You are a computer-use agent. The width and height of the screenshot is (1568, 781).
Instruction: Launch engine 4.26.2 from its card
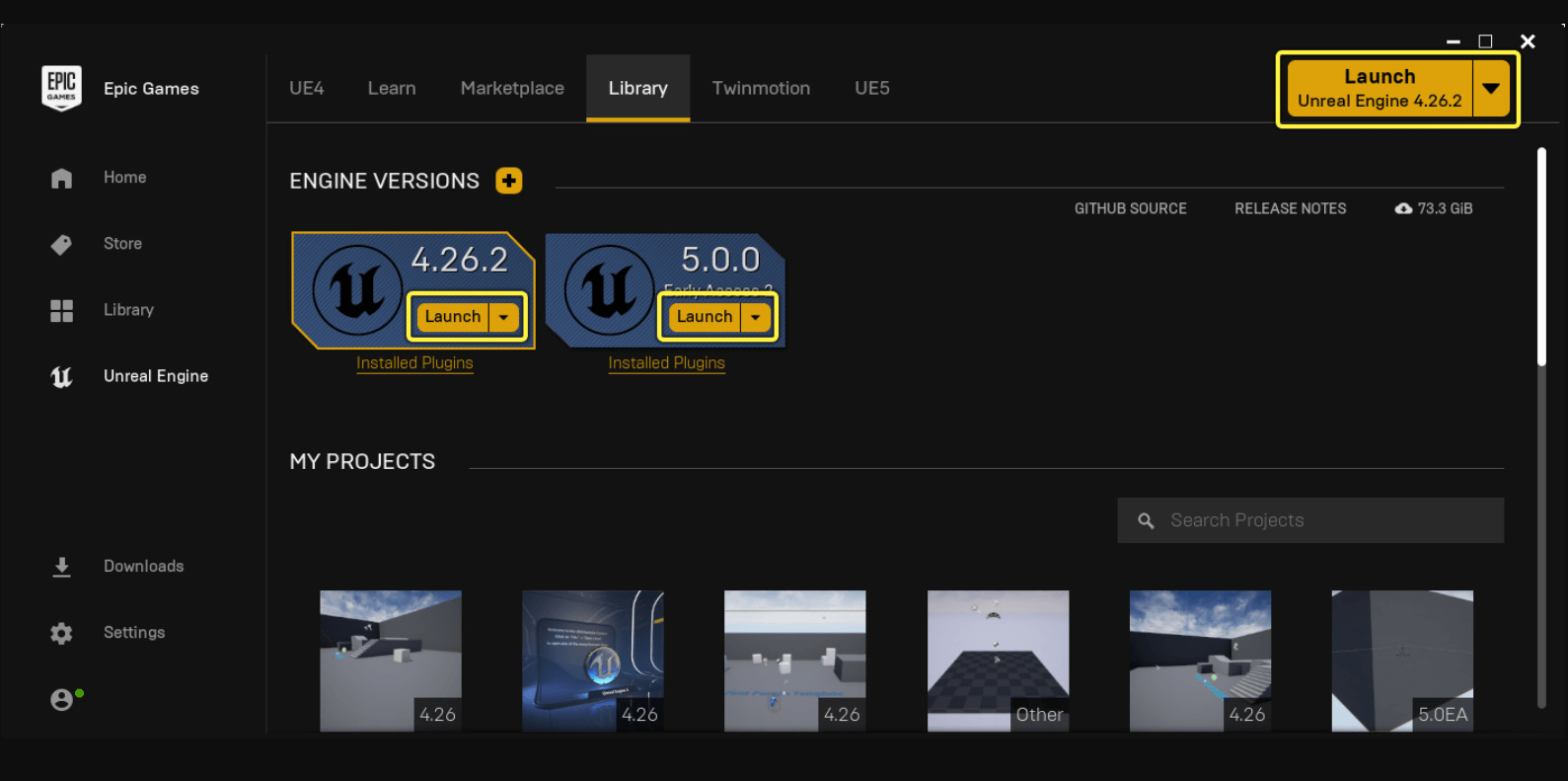[x=453, y=317]
